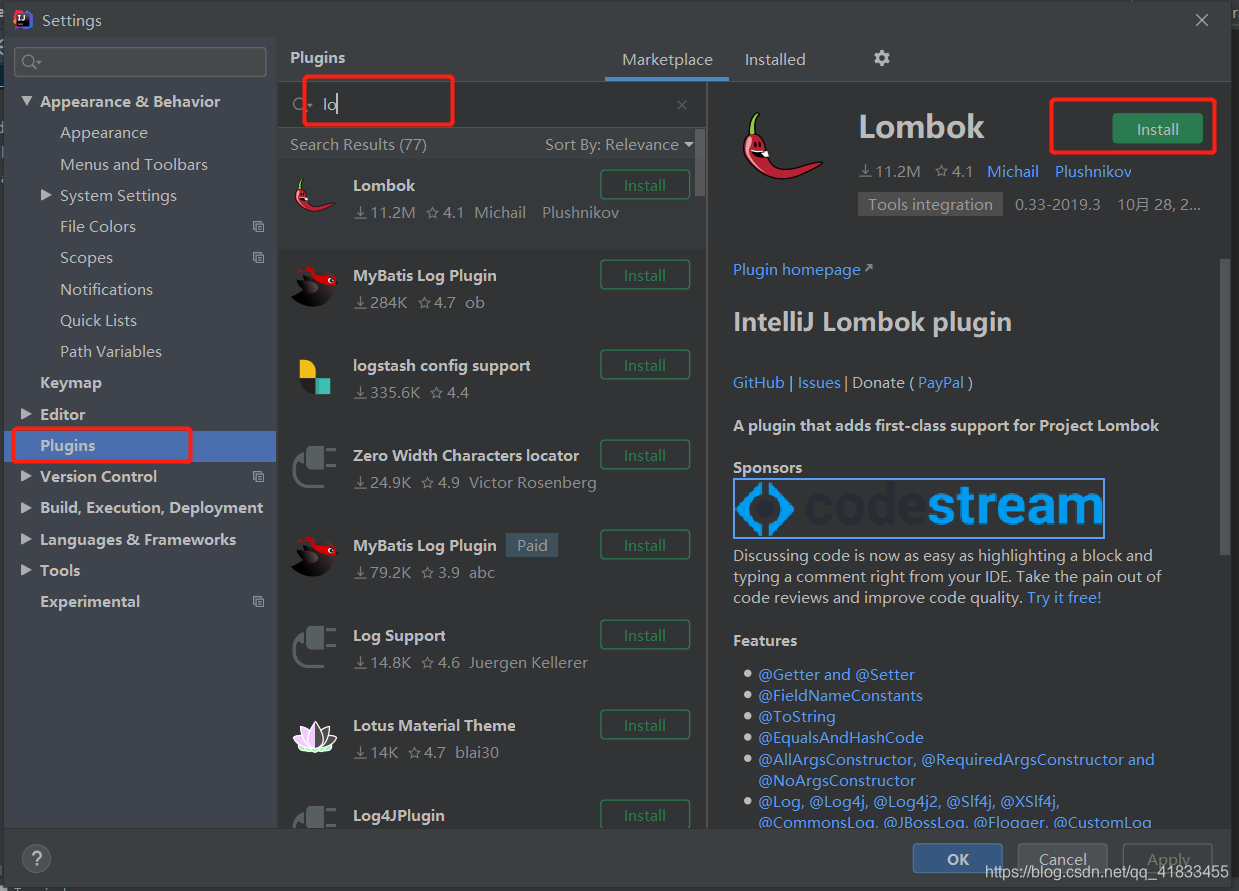Select the Keymap settings page
The height and width of the screenshot is (891, 1239).
point(71,382)
